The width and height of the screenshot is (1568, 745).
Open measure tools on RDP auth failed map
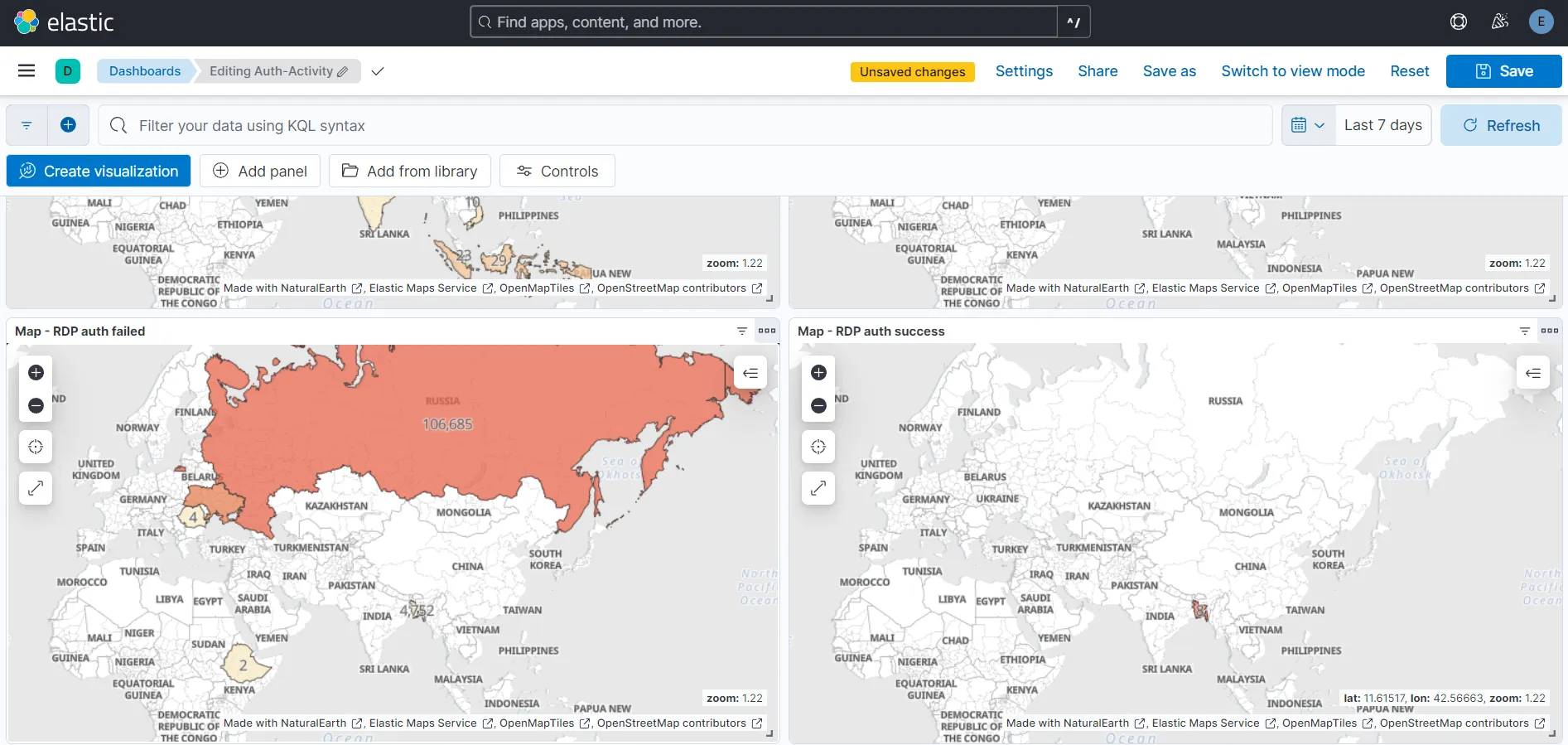point(36,489)
